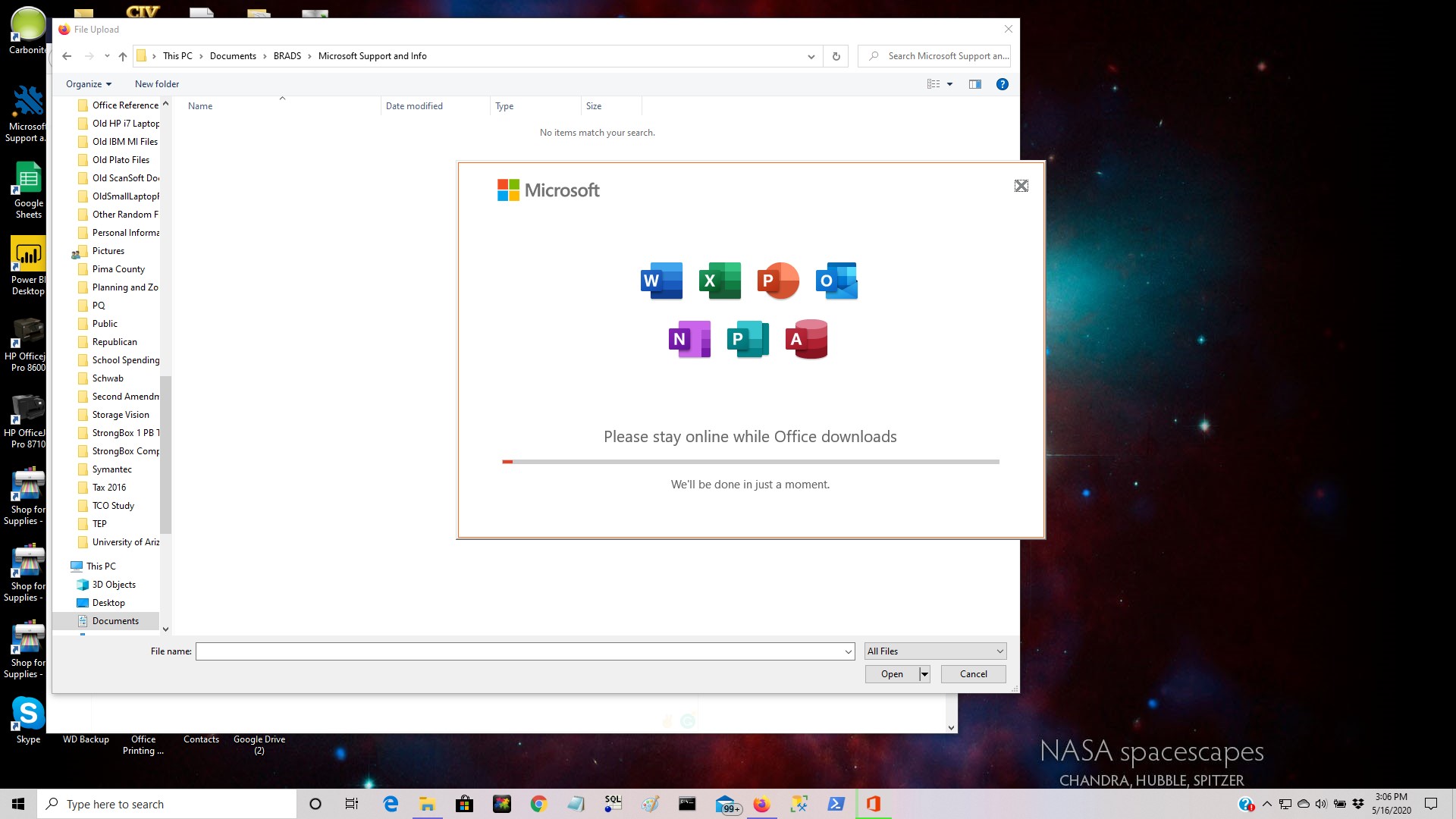
Task: Open Firefox from the taskbar
Action: (761, 804)
